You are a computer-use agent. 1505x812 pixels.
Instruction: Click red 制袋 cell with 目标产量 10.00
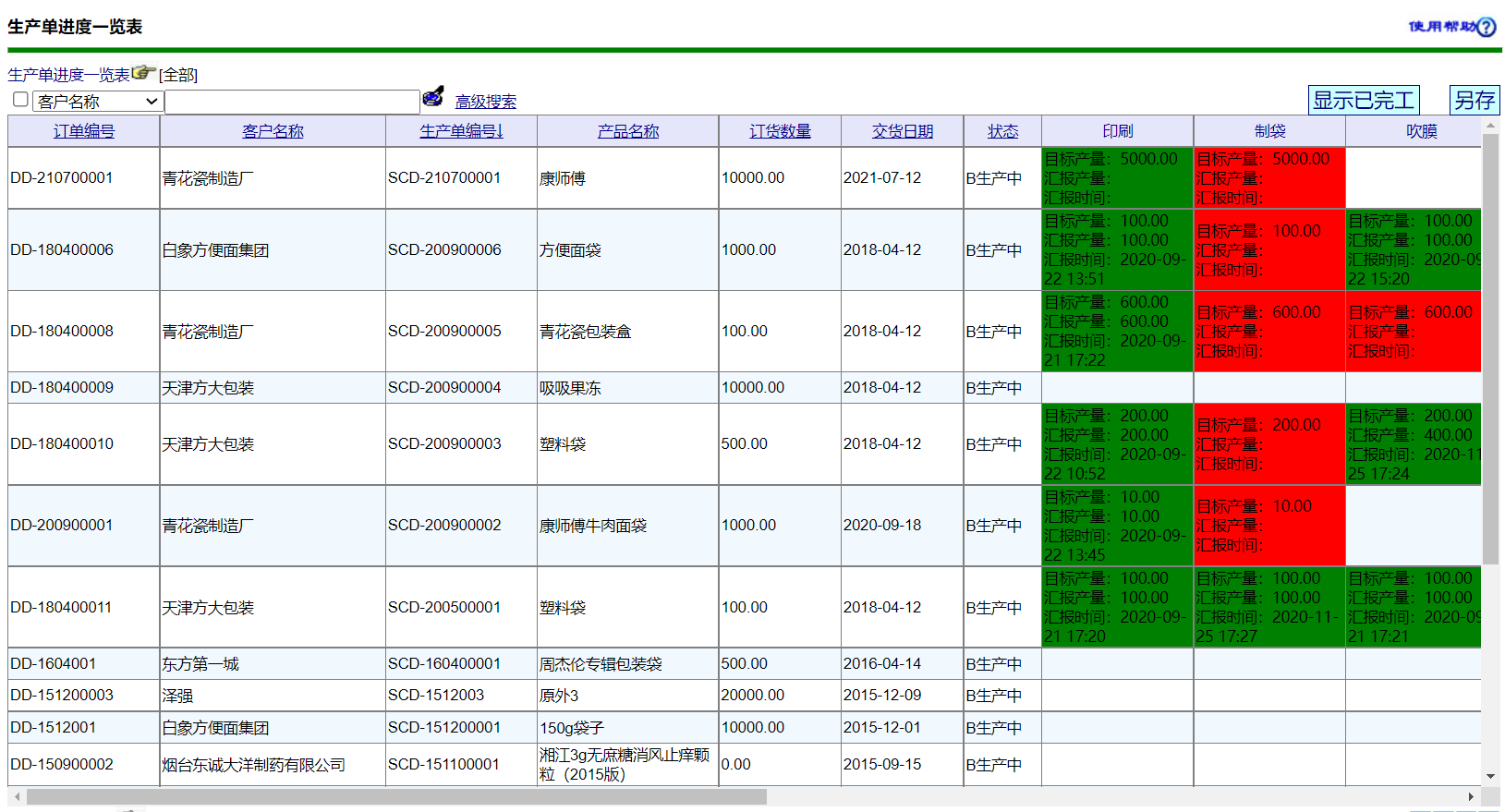click(1269, 526)
